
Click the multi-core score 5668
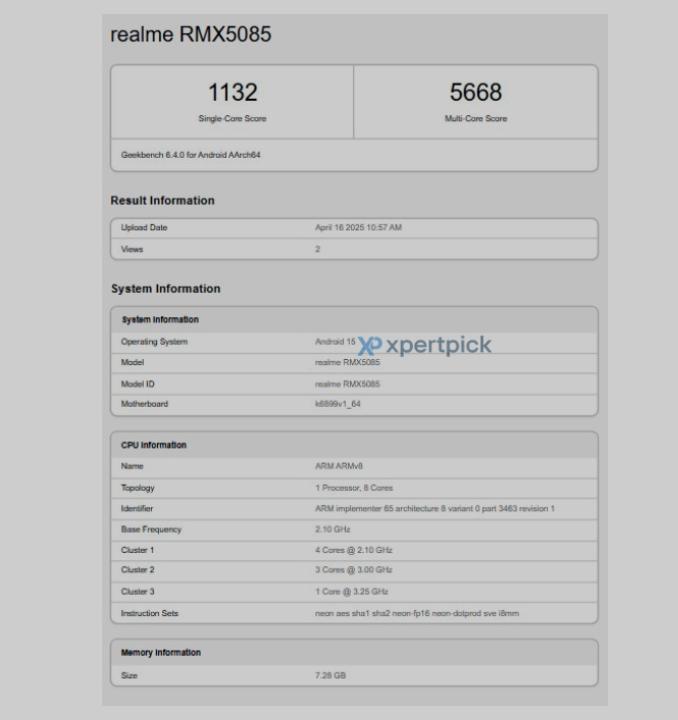475,93
